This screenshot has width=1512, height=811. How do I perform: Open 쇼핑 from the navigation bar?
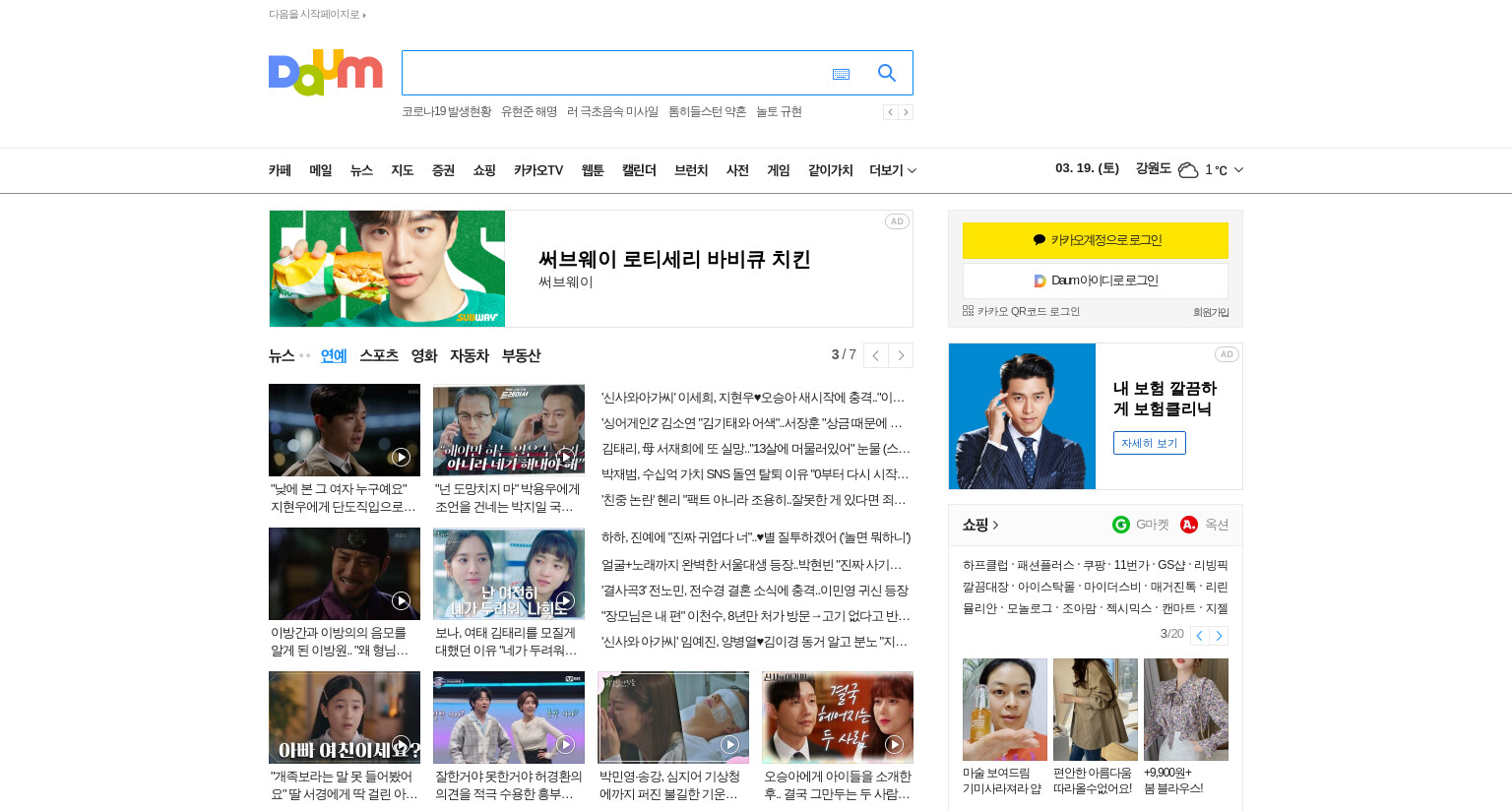pyautogui.click(x=484, y=170)
